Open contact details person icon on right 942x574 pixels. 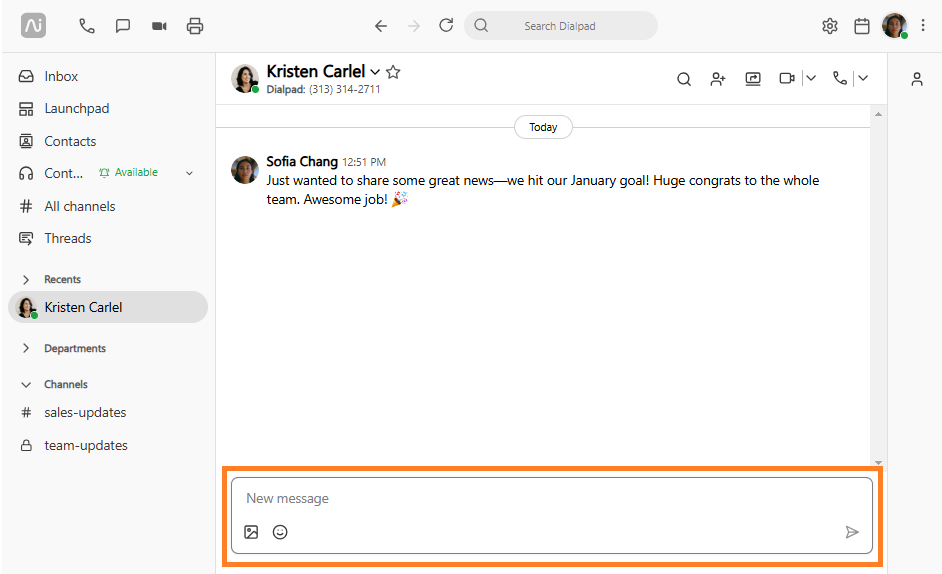[917, 79]
